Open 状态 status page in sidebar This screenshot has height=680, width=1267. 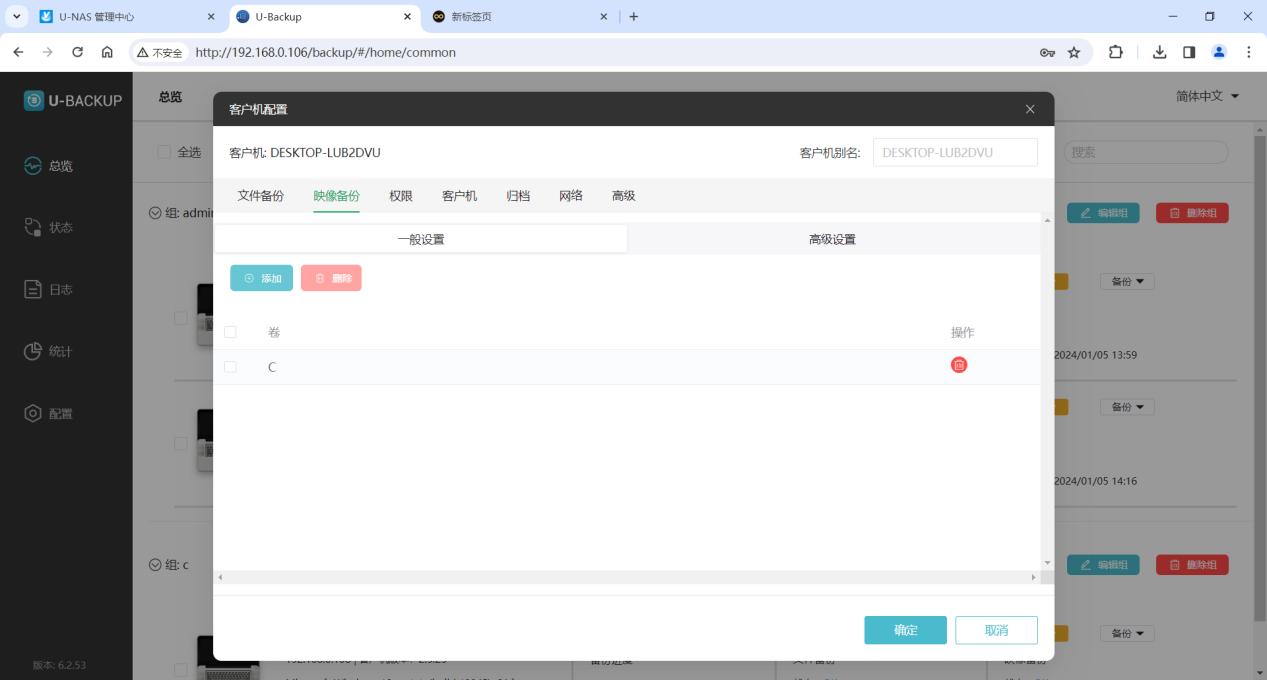[50, 228]
